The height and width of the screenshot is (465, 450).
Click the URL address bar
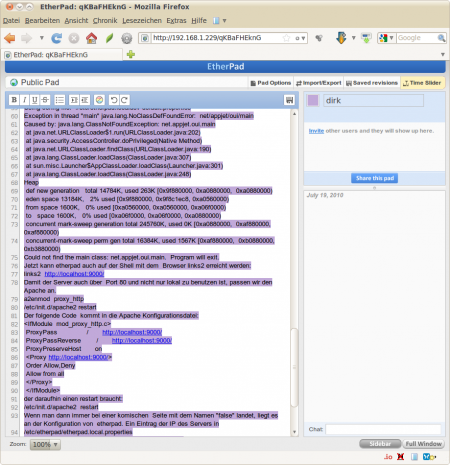pos(217,38)
